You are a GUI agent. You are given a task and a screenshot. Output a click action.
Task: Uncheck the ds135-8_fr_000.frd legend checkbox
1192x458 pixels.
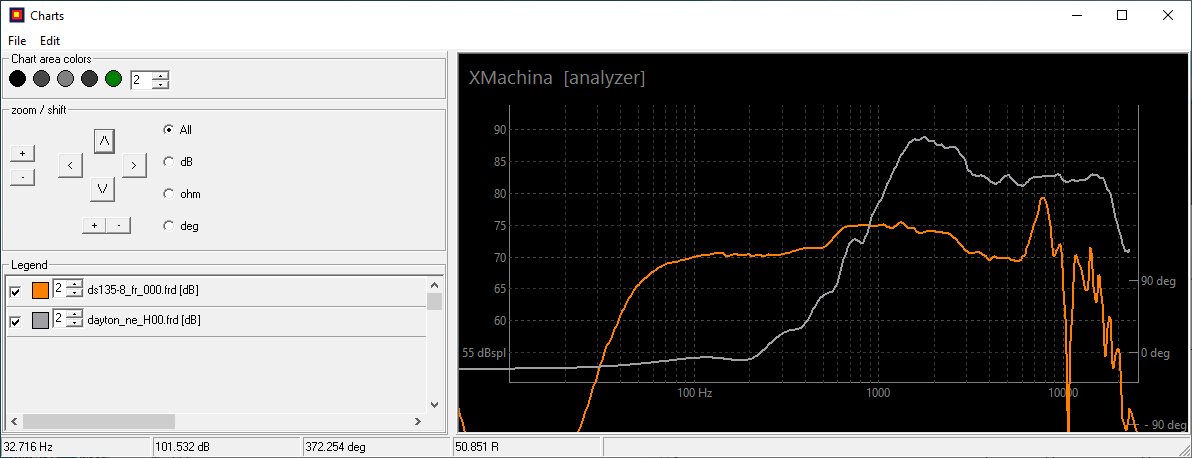pos(15,292)
